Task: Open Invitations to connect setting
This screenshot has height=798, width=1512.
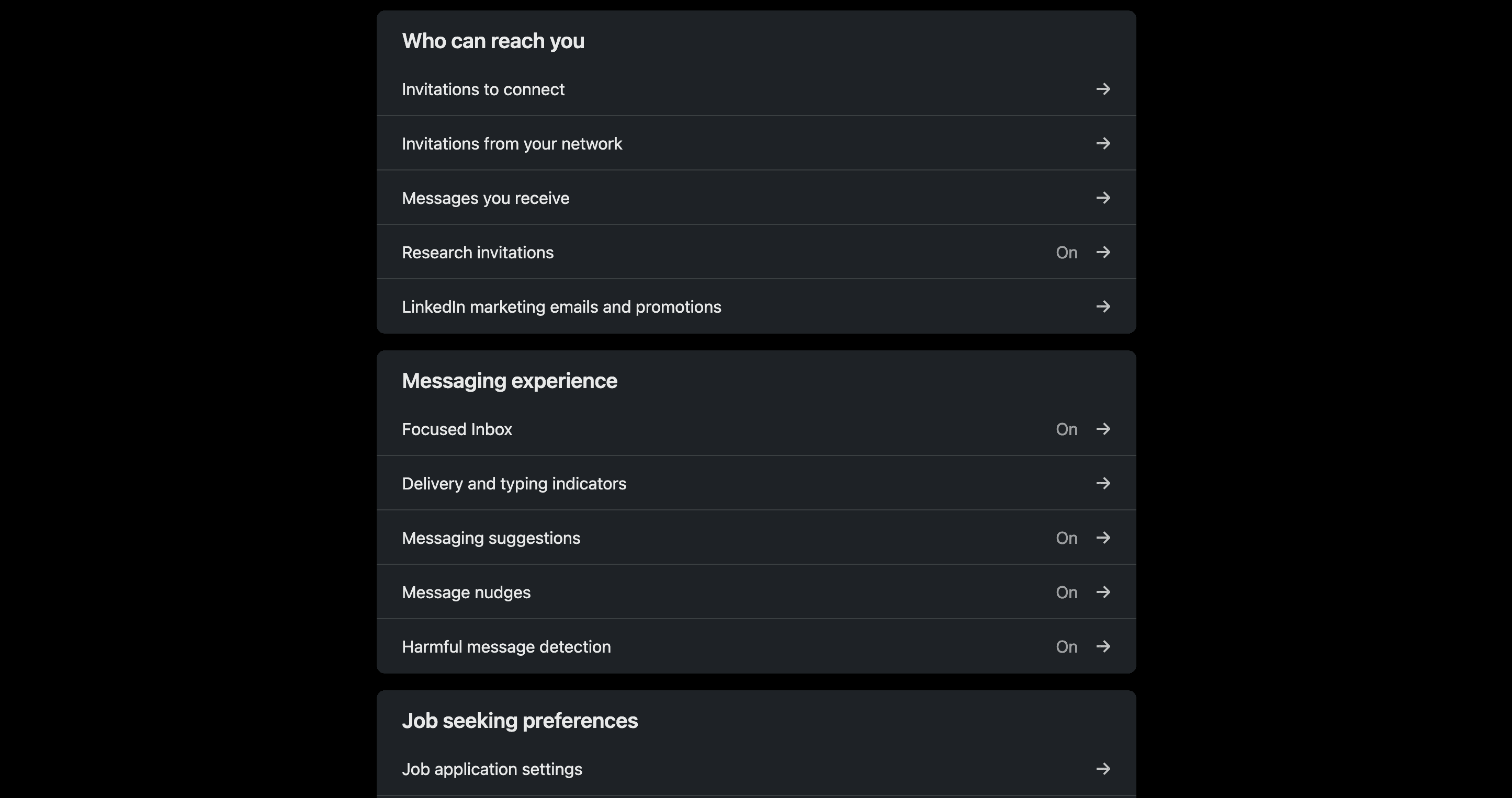Action: tap(483, 89)
